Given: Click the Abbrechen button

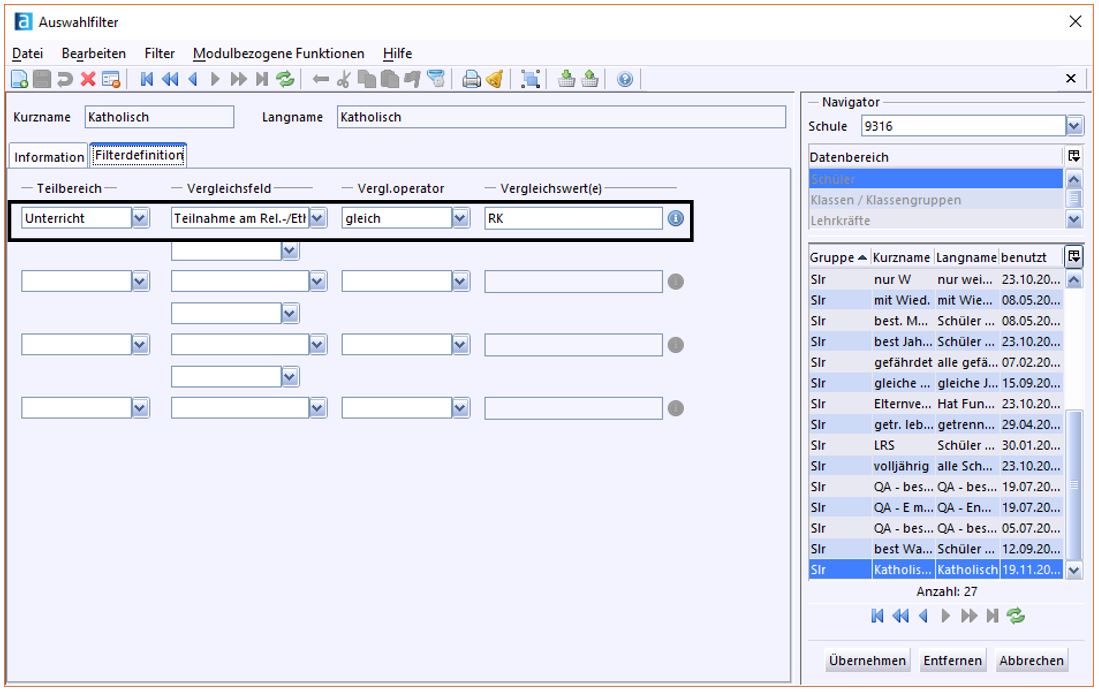Looking at the screenshot, I should (x=1031, y=660).
